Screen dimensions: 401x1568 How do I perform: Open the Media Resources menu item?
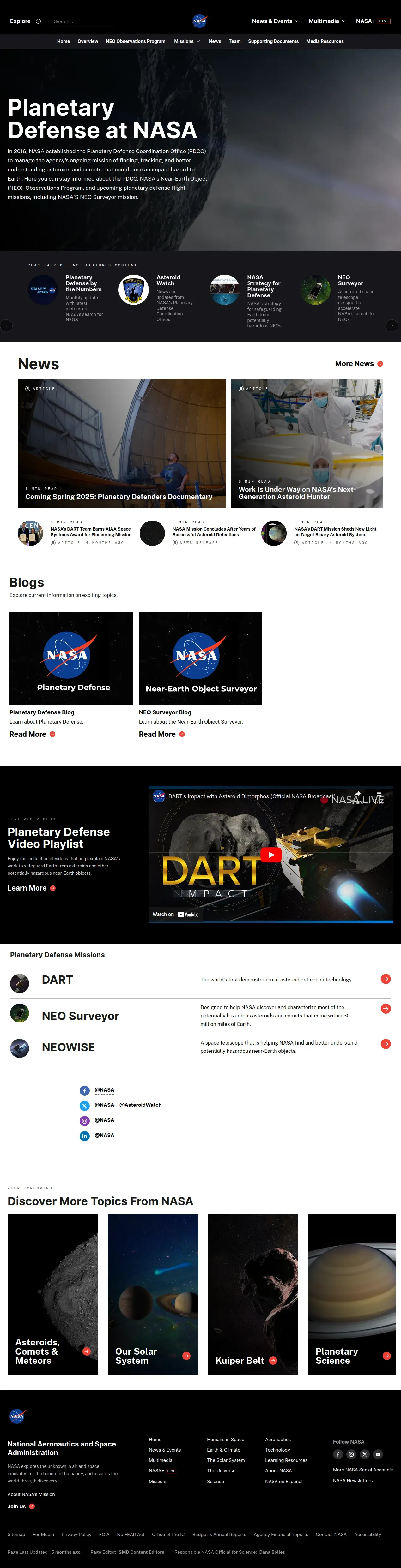click(325, 41)
